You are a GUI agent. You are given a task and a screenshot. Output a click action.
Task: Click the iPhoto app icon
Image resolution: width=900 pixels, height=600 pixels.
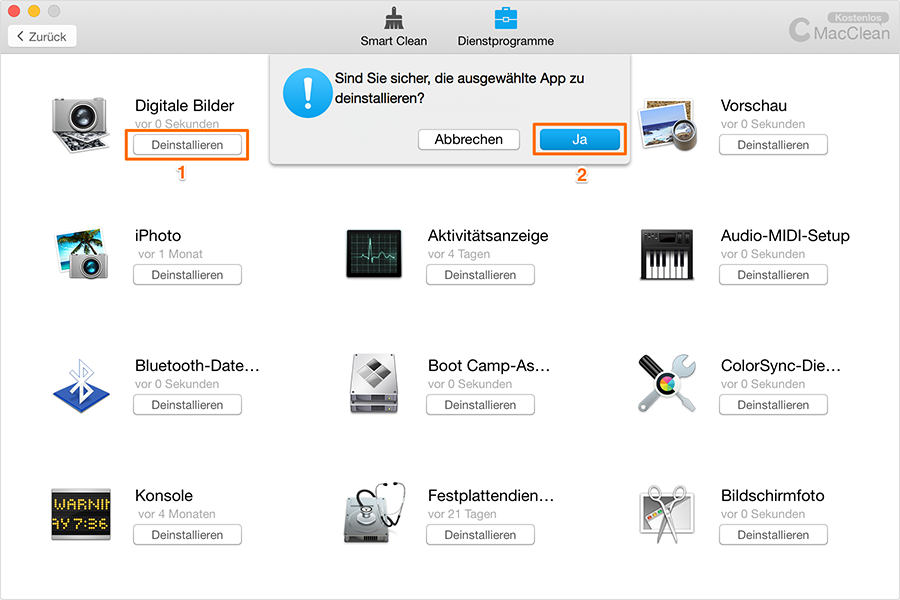[x=81, y=254]
